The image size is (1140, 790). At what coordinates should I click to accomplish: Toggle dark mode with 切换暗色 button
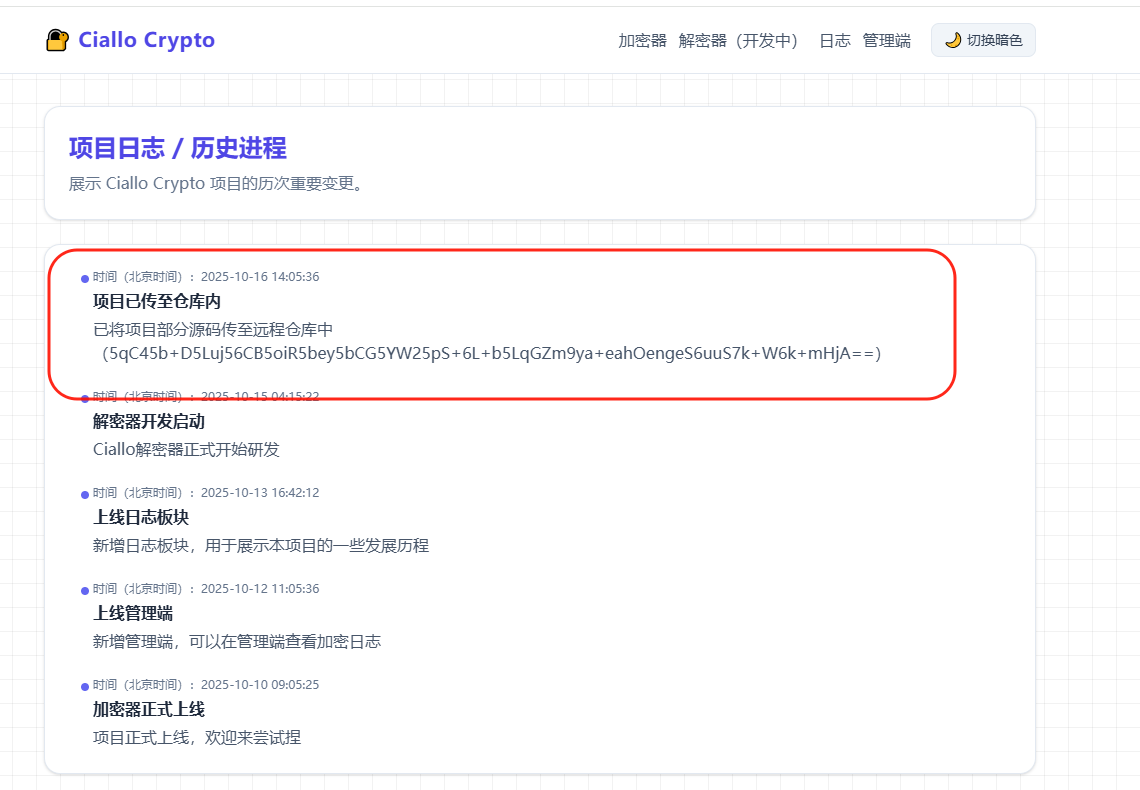click(x=983, y=40)
